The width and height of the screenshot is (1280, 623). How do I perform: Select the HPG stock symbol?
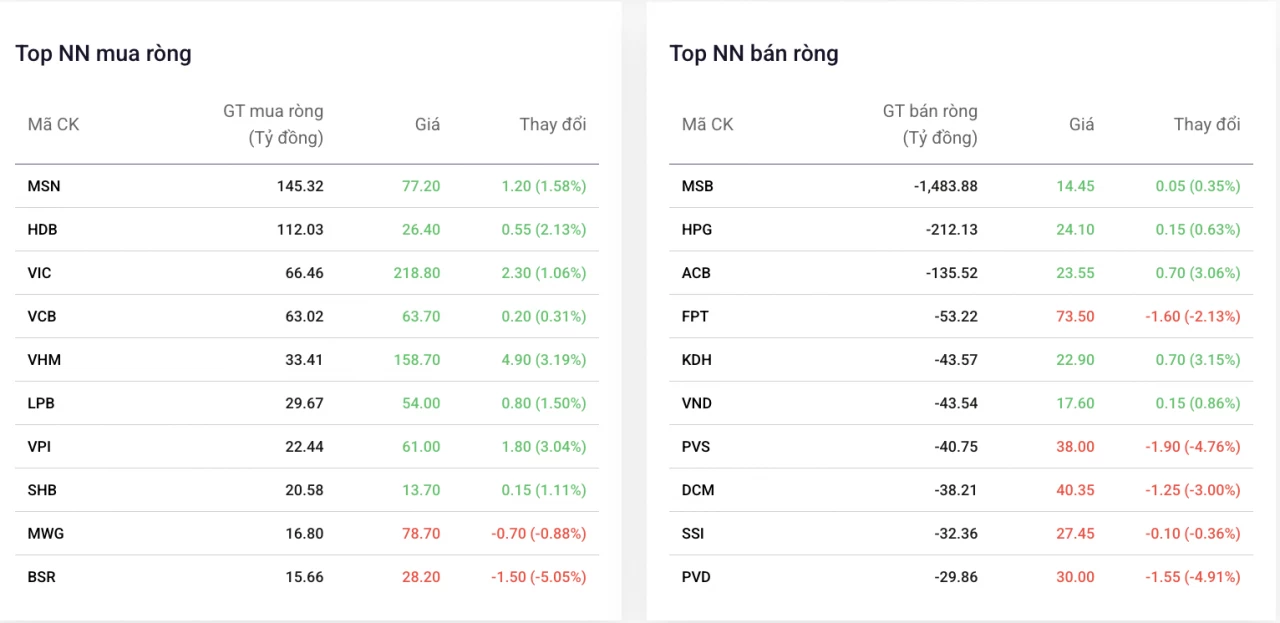697,230
